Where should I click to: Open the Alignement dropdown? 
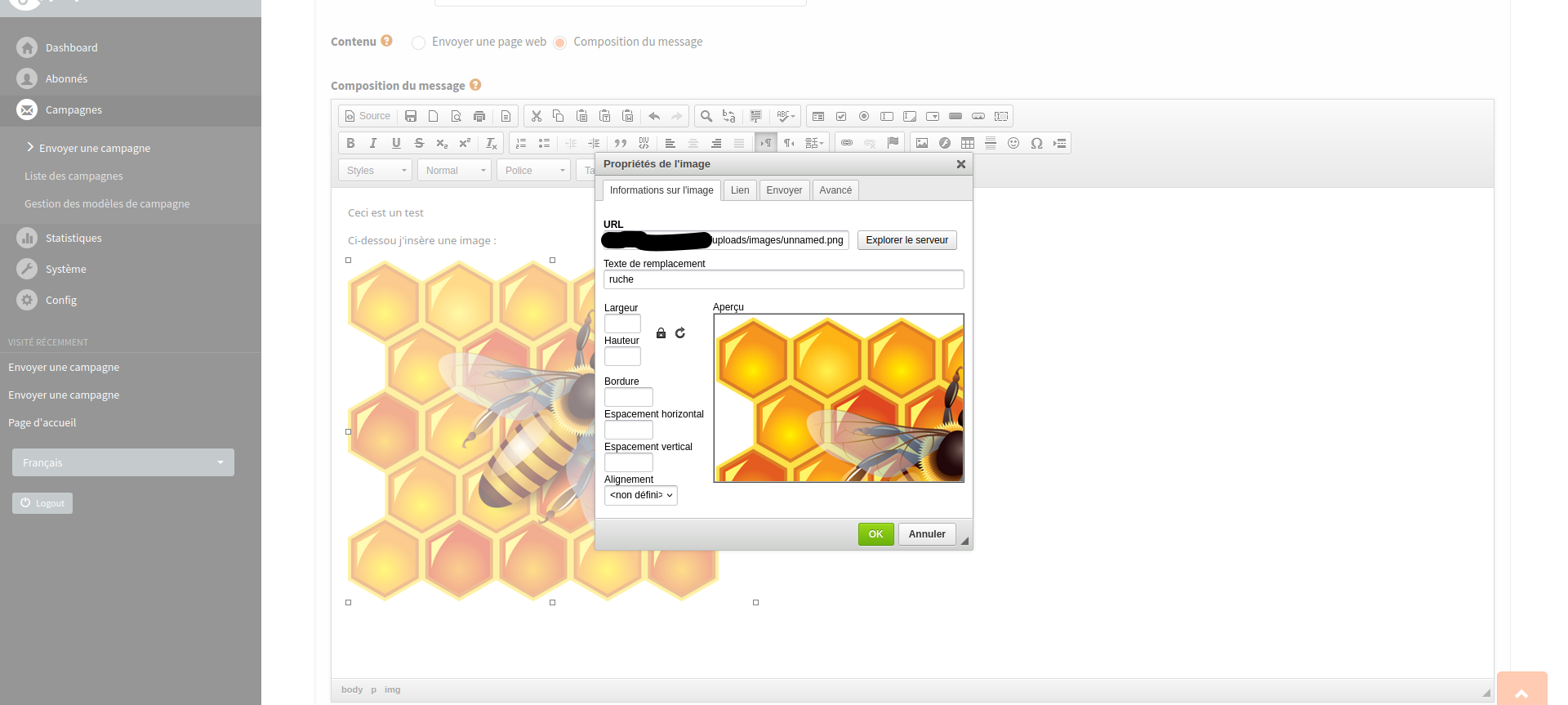(641, 495)
